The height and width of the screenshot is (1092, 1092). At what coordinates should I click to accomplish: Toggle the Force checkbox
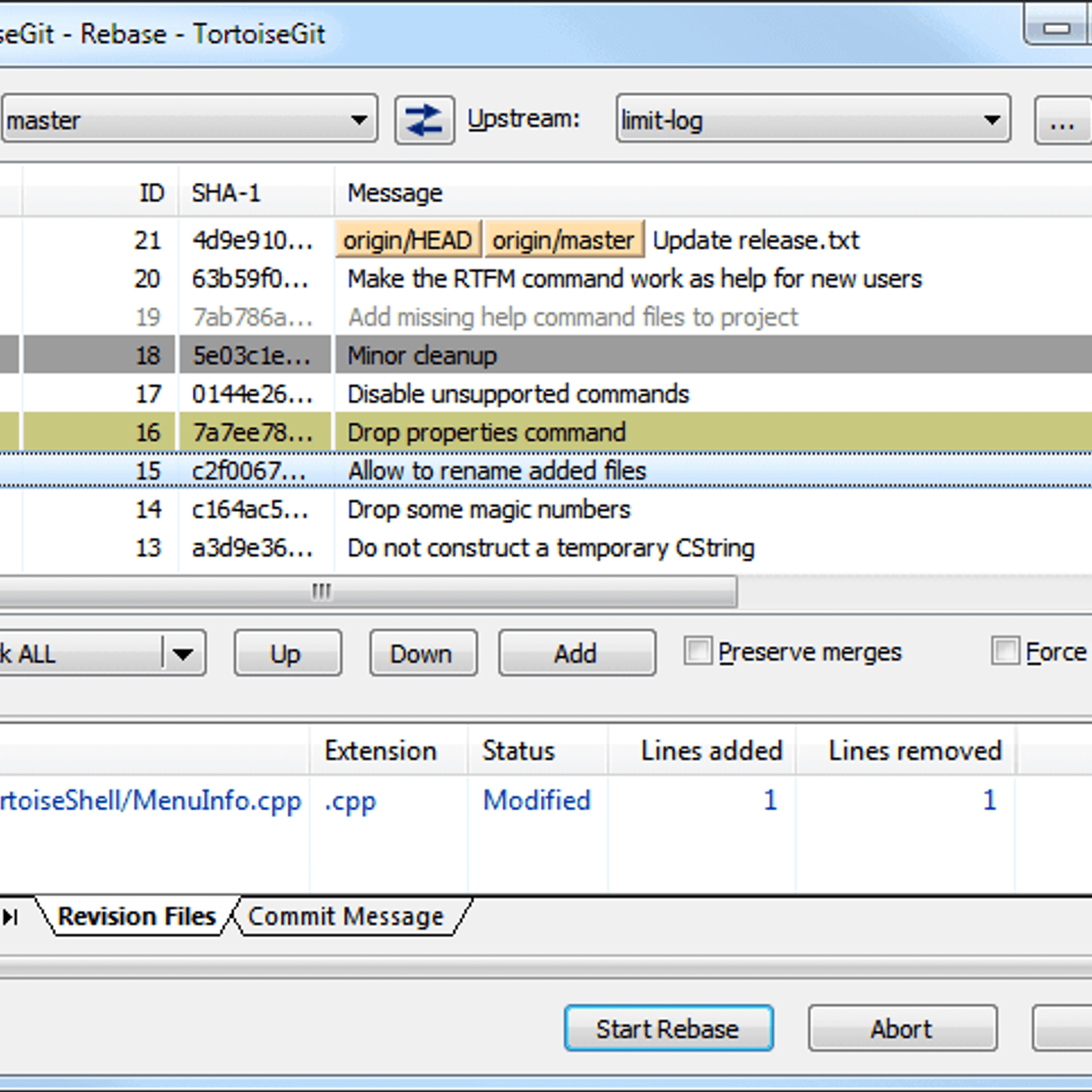1005,651
